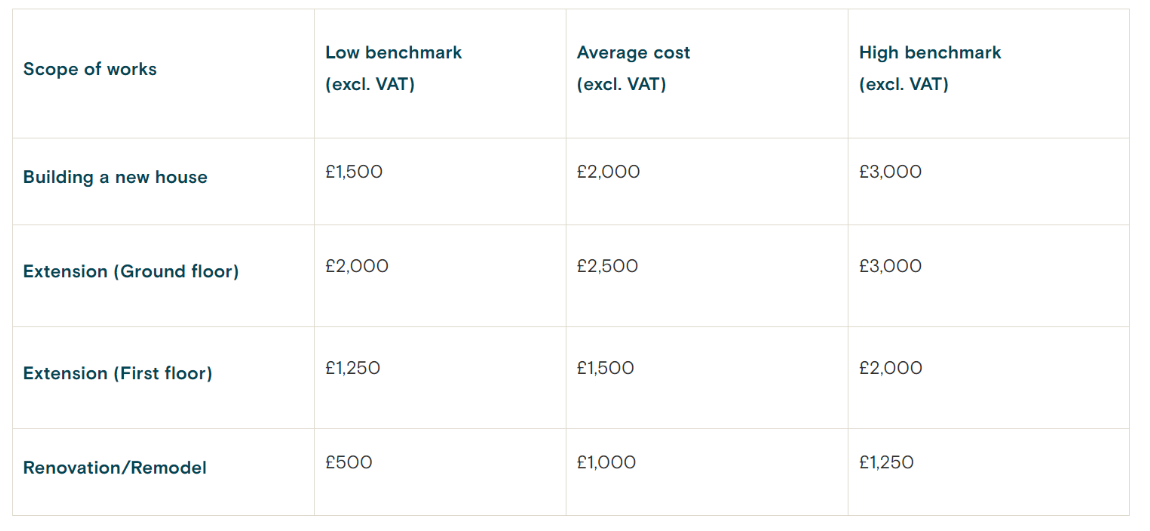Click renovation average cost £1,000
This screenshot has width=1150, height=531.
[x=606, y=463]
